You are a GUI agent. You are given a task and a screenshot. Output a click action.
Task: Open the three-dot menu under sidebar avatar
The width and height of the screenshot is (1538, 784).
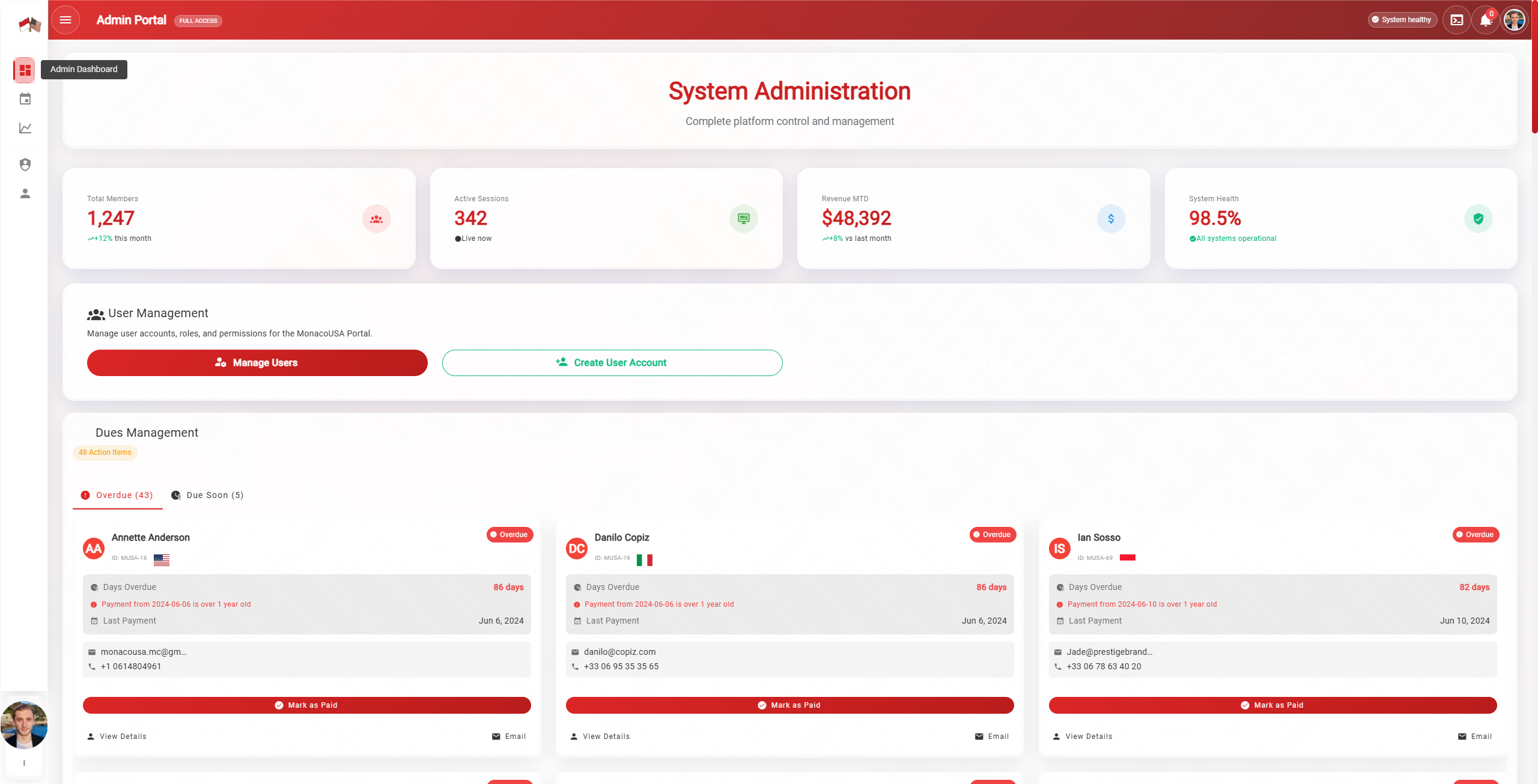(24, 763)
